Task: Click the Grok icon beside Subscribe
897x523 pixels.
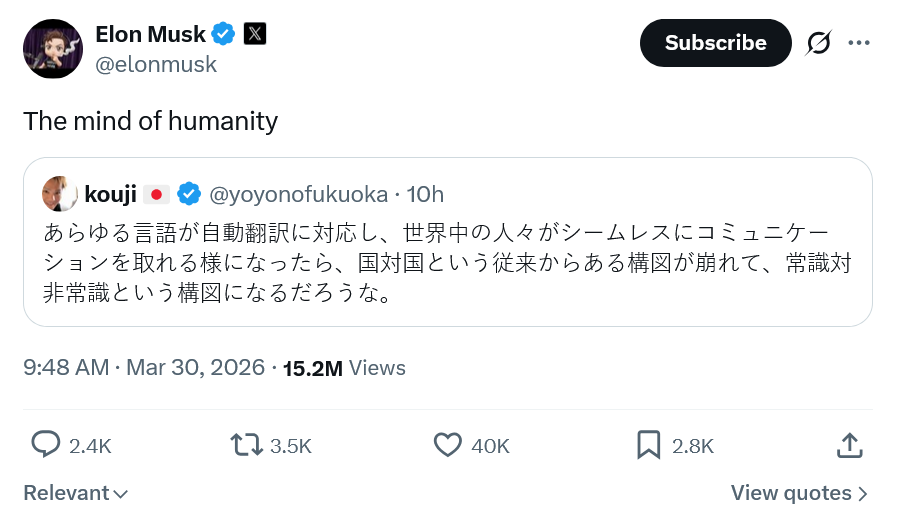Action: [818, 43]
